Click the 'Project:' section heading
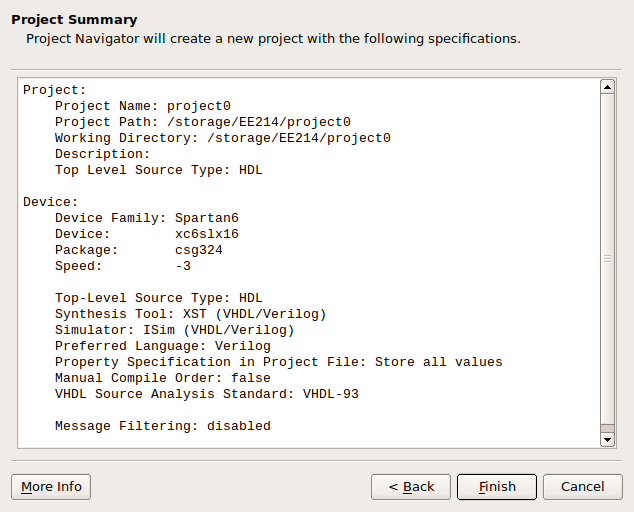Image resolution: width=634 pixels, height=512 pixels. [55, 90]
